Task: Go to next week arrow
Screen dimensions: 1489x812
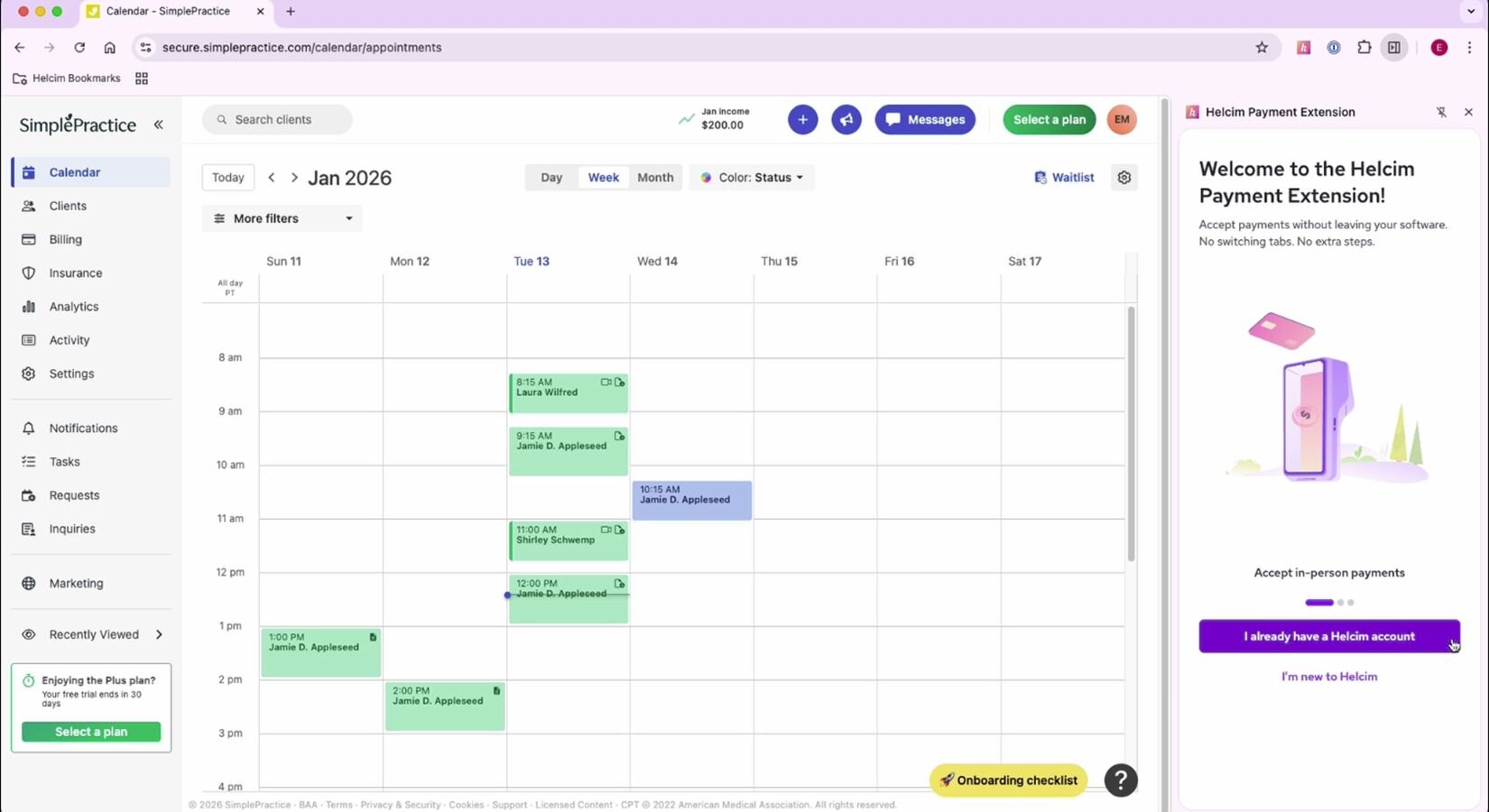Action: (294, 178)
